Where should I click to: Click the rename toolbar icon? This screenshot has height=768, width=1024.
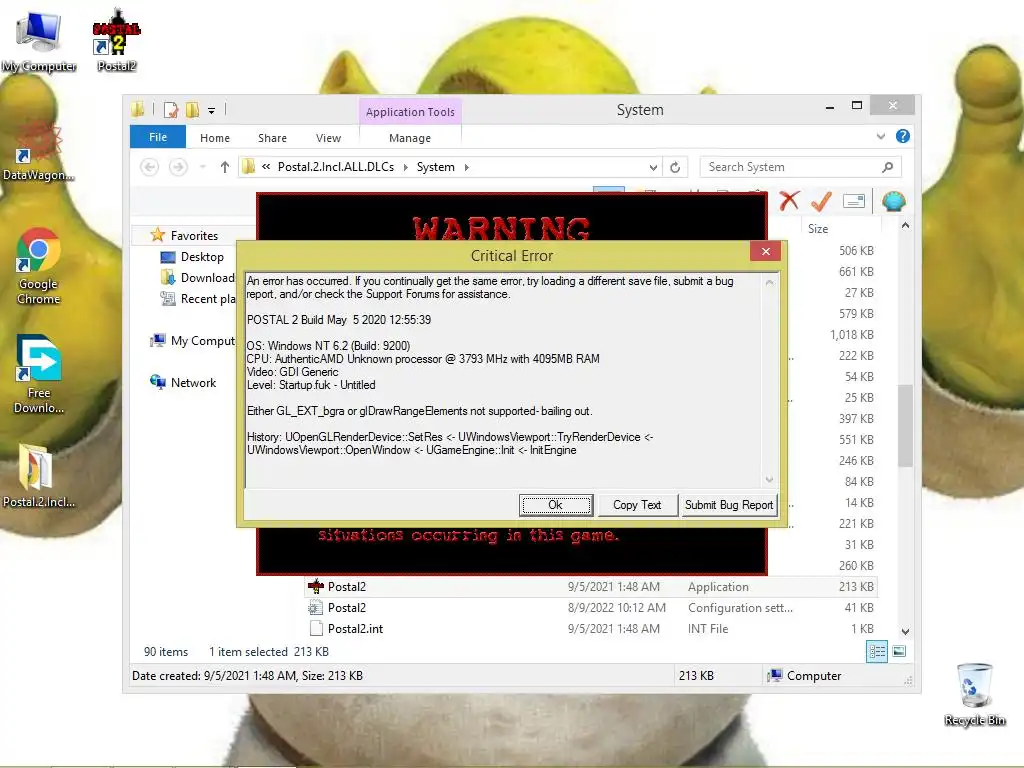[x=854, y=201]
